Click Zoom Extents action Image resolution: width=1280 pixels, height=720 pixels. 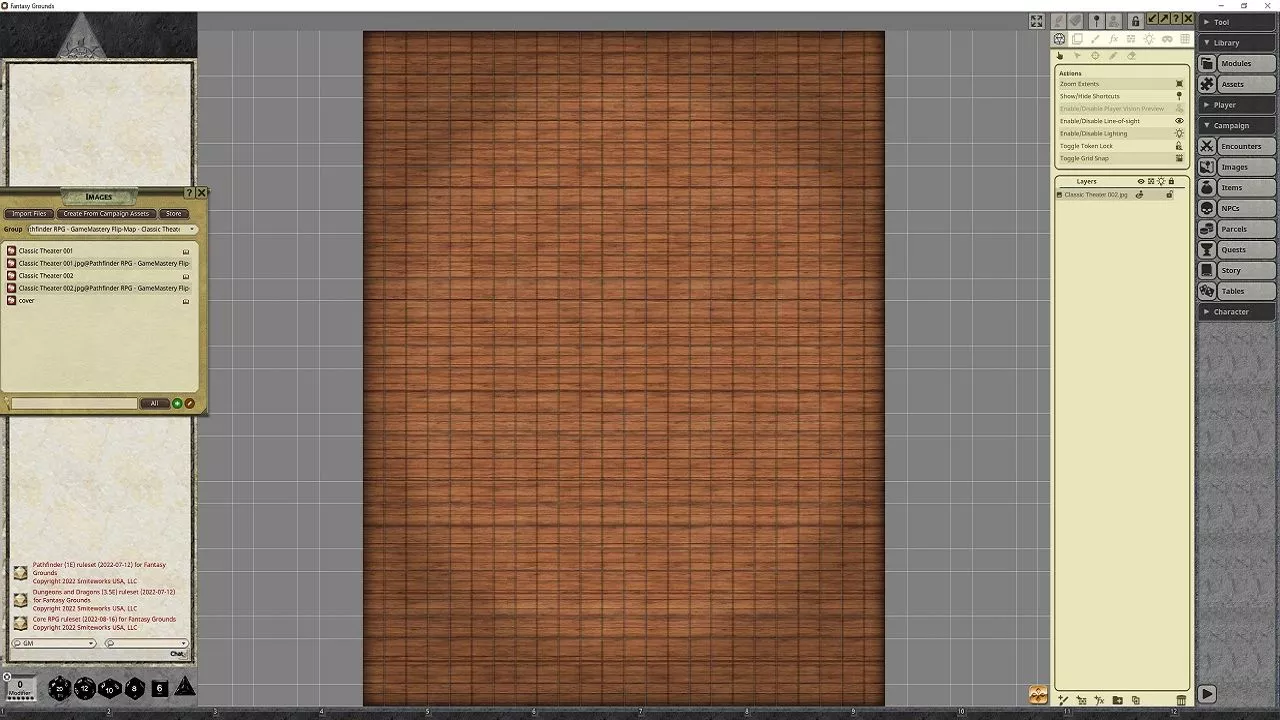click(x=1121, y=84)
